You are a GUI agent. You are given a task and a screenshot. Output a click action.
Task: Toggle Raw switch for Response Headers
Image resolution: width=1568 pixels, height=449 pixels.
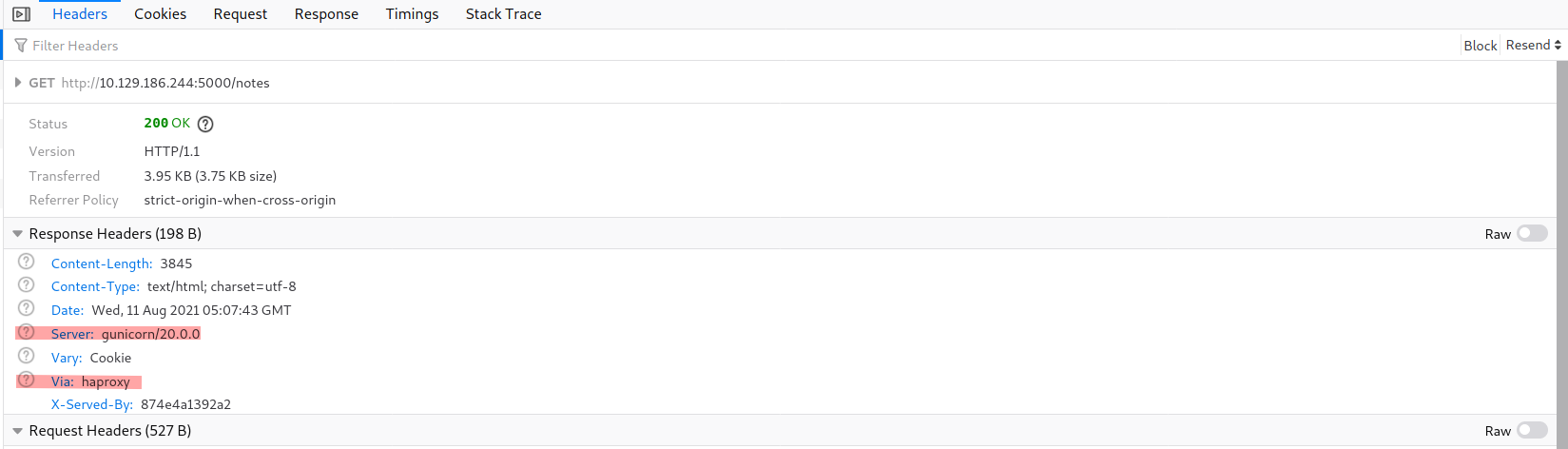point(1532,234)
